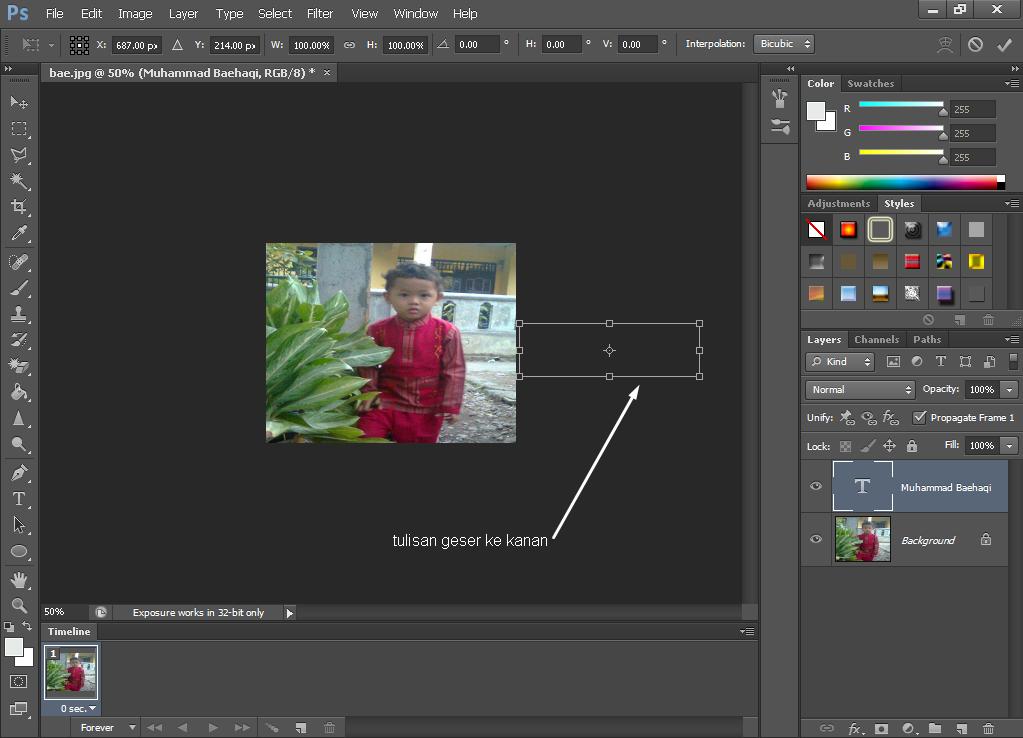Select the Eyedropper tool

pos(19,234)
